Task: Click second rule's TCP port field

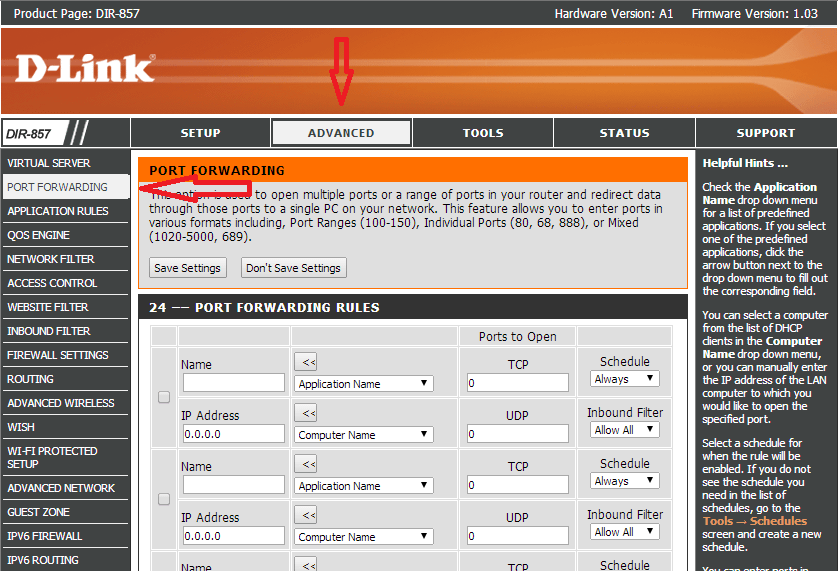Action: click(x=517, y=485)
